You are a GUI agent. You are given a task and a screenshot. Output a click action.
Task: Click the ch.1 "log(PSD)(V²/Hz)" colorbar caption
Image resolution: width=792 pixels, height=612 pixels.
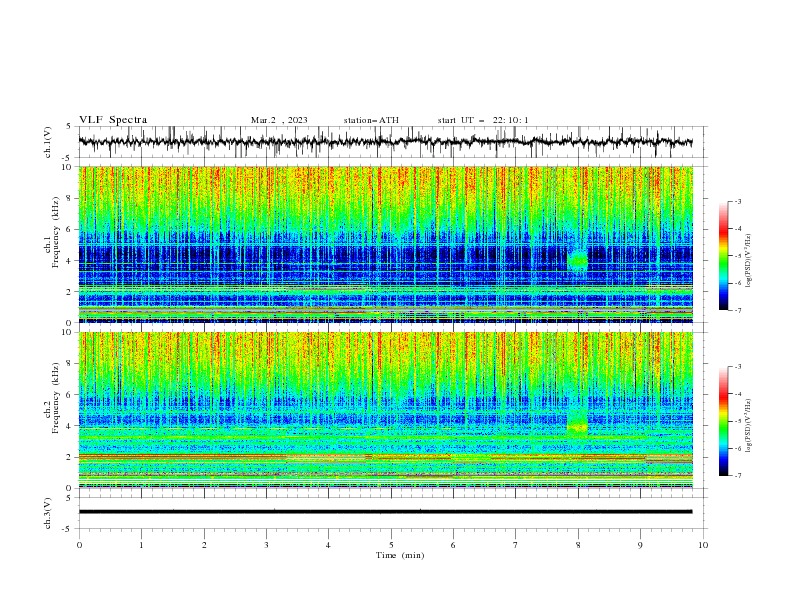tap(749, 261)
